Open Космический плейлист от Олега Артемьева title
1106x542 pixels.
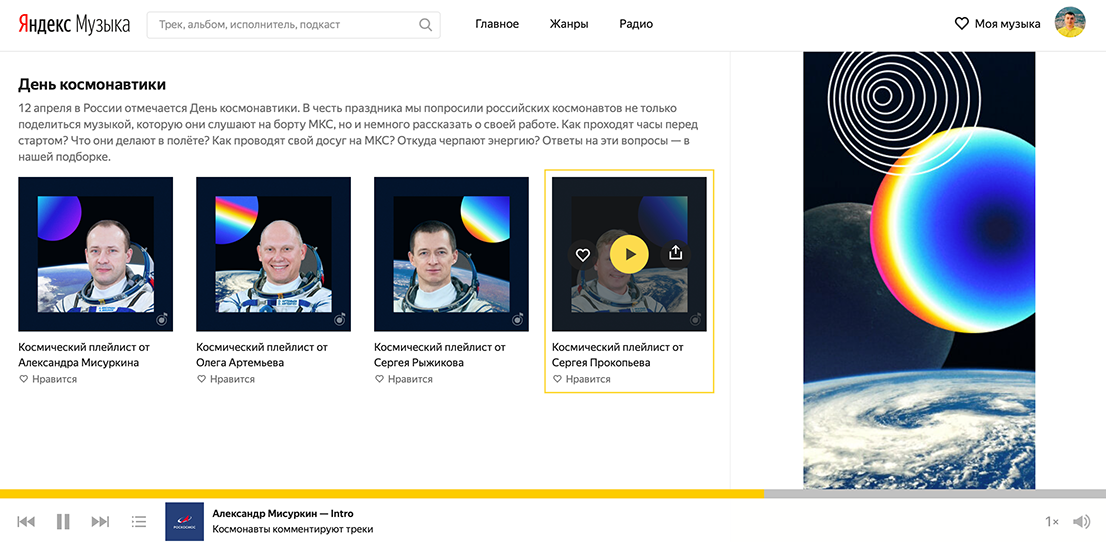click(x=262, y=355)
